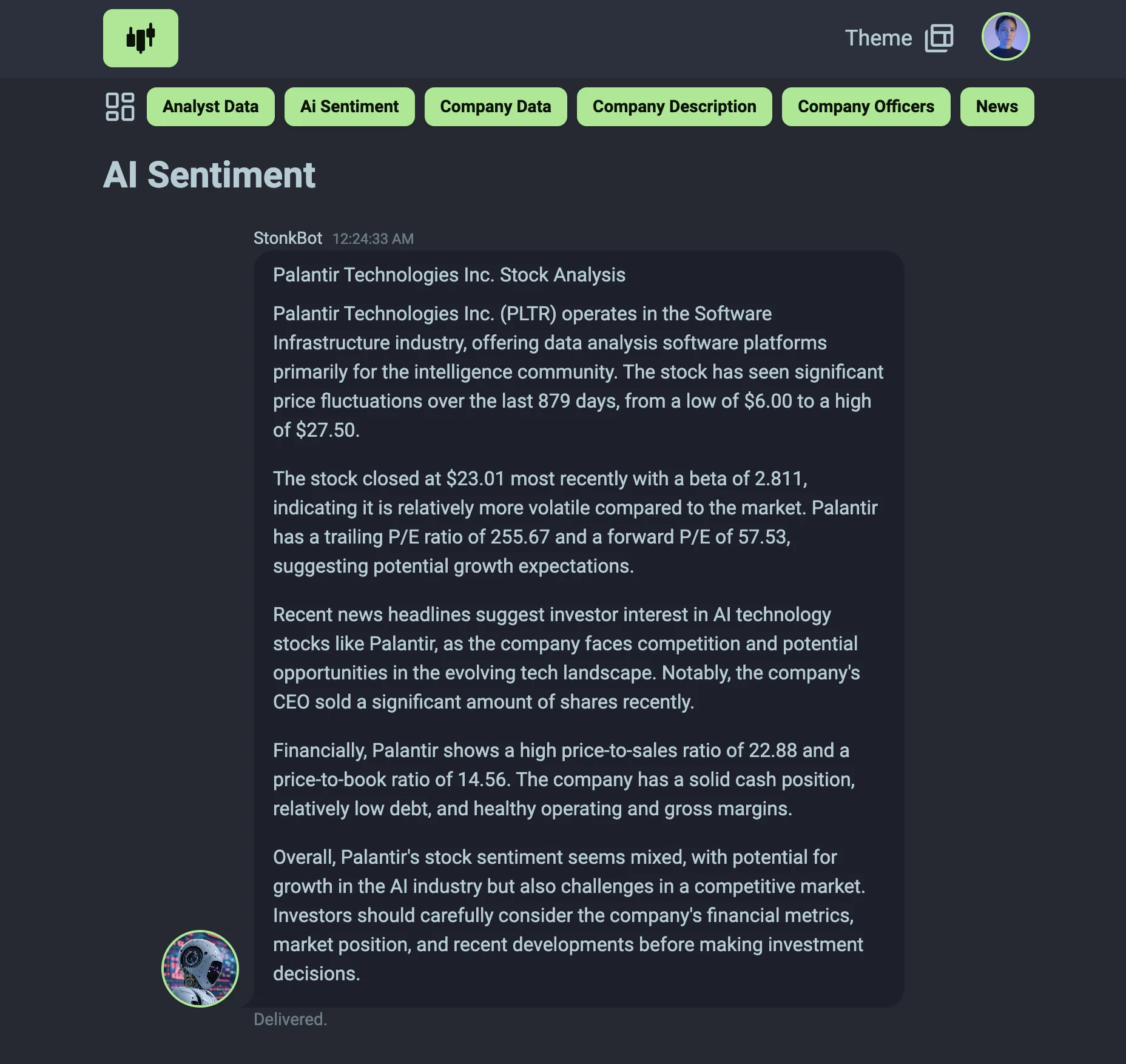1126x1064 pixels.
Task: Go to the Company Description tab
Action: pos(674,107)
